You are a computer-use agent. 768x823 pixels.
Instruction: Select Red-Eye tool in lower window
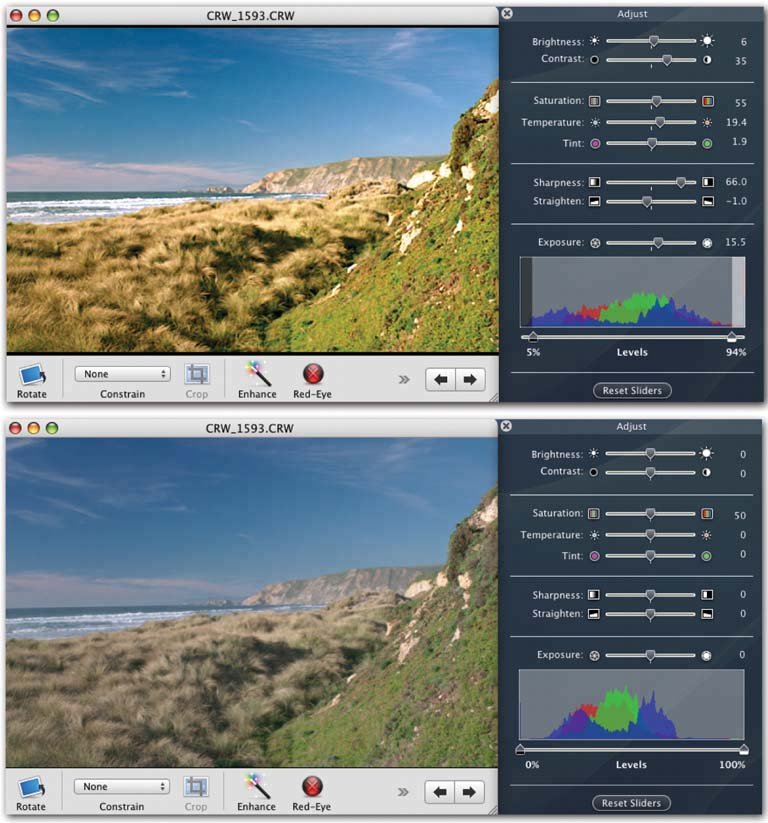coord(312,787)
